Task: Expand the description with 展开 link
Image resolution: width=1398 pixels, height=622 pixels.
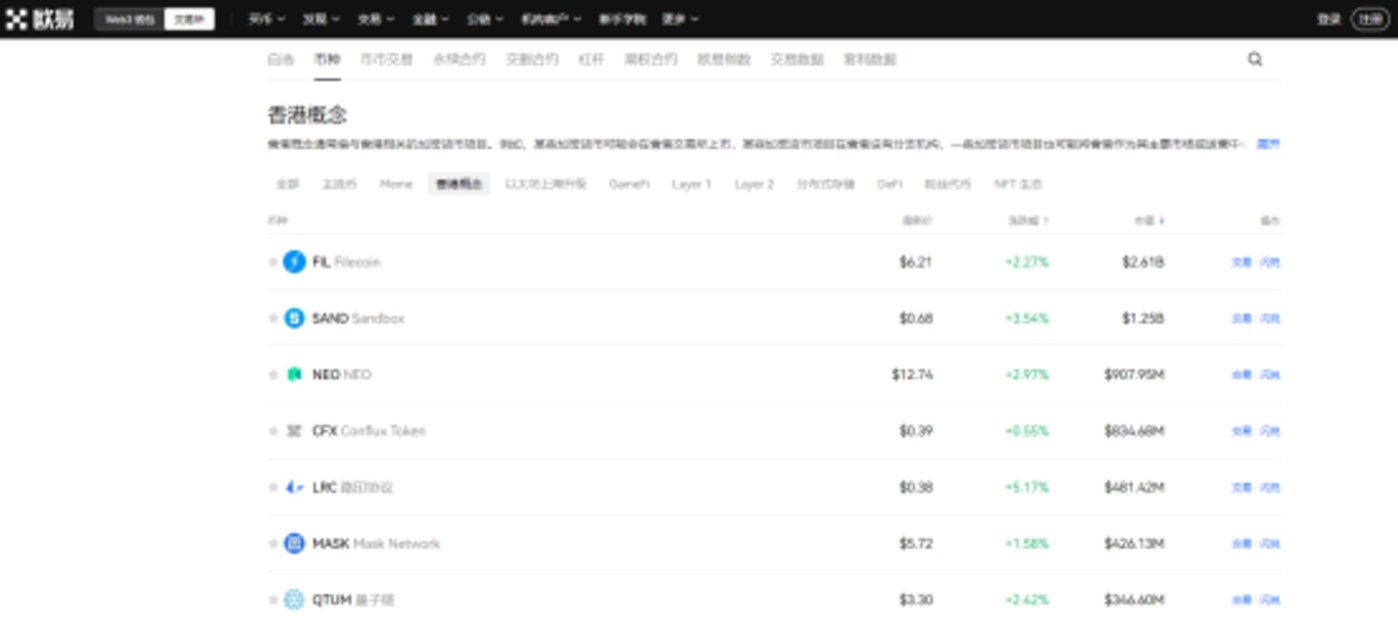Action: (x=1268, y=144)
